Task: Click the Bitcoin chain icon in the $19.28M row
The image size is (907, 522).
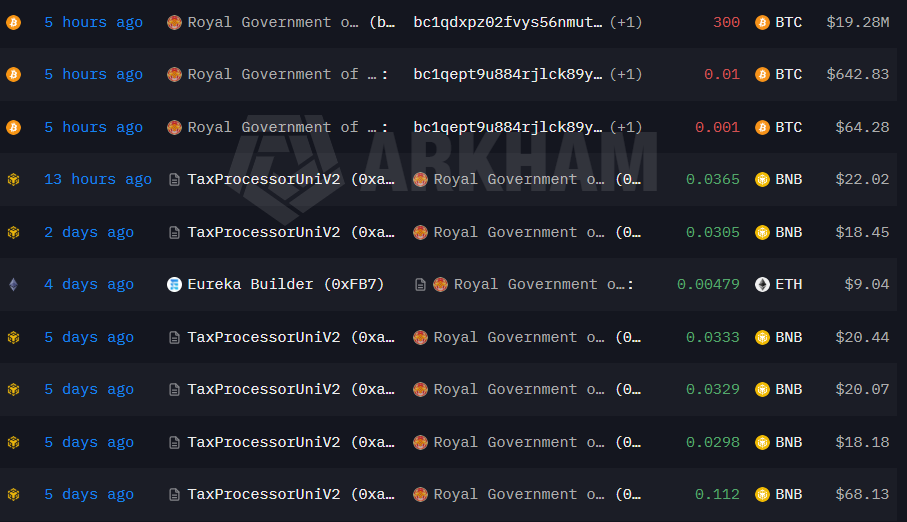Action: tap(13, 23)
